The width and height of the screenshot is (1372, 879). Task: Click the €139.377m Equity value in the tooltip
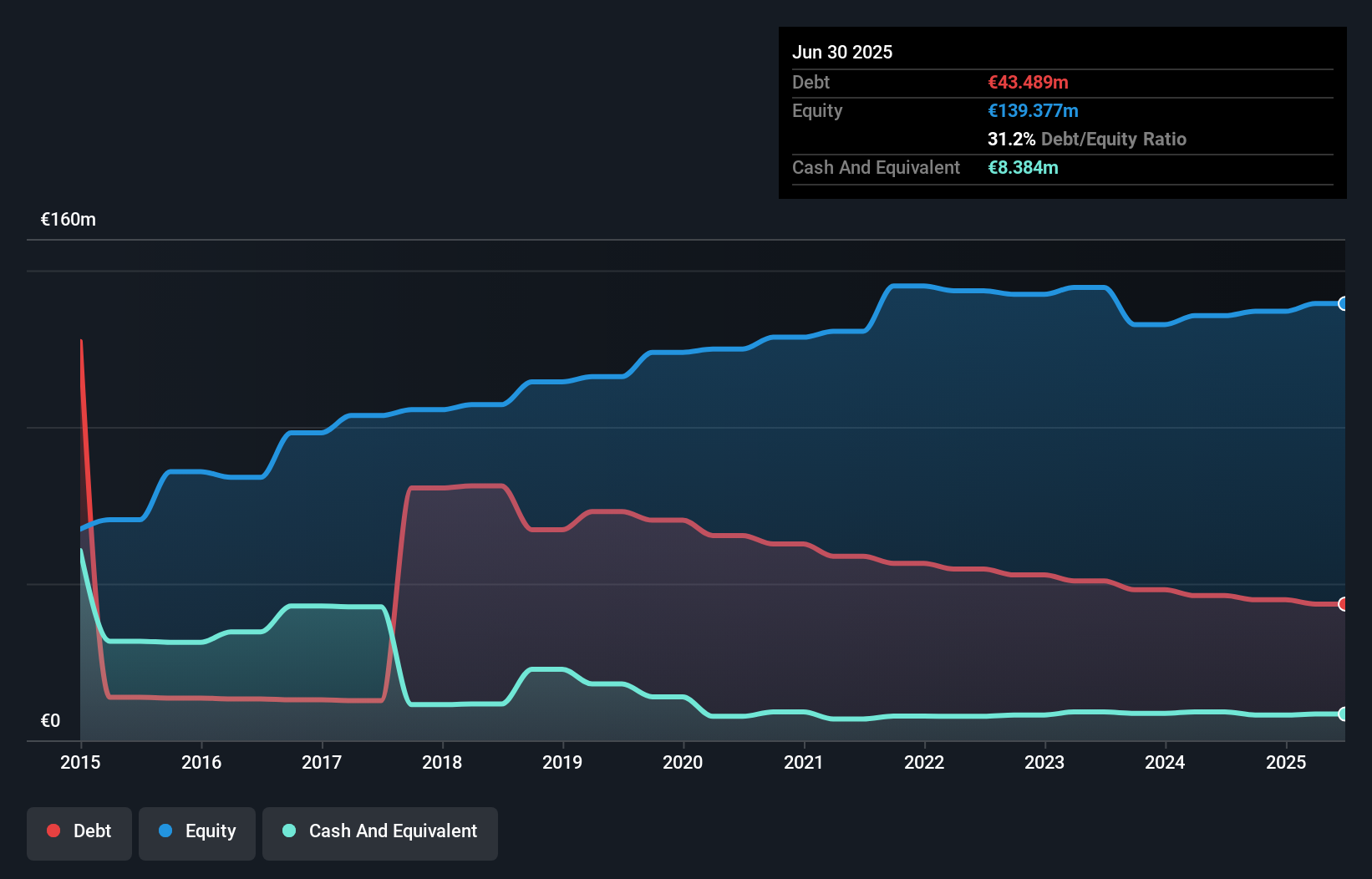coord(1033,110)
